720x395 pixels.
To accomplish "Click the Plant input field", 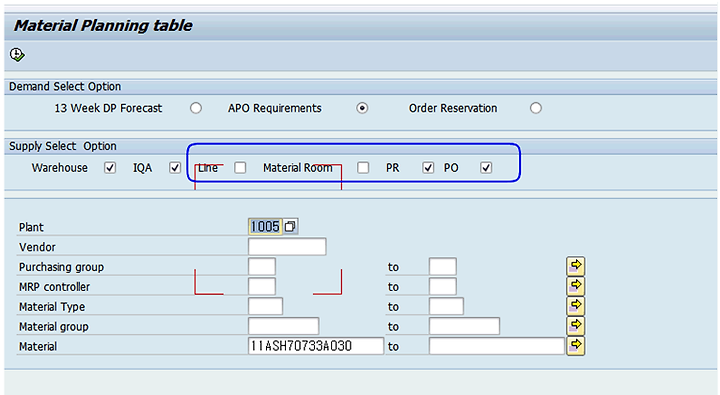I will pos(265,226).
